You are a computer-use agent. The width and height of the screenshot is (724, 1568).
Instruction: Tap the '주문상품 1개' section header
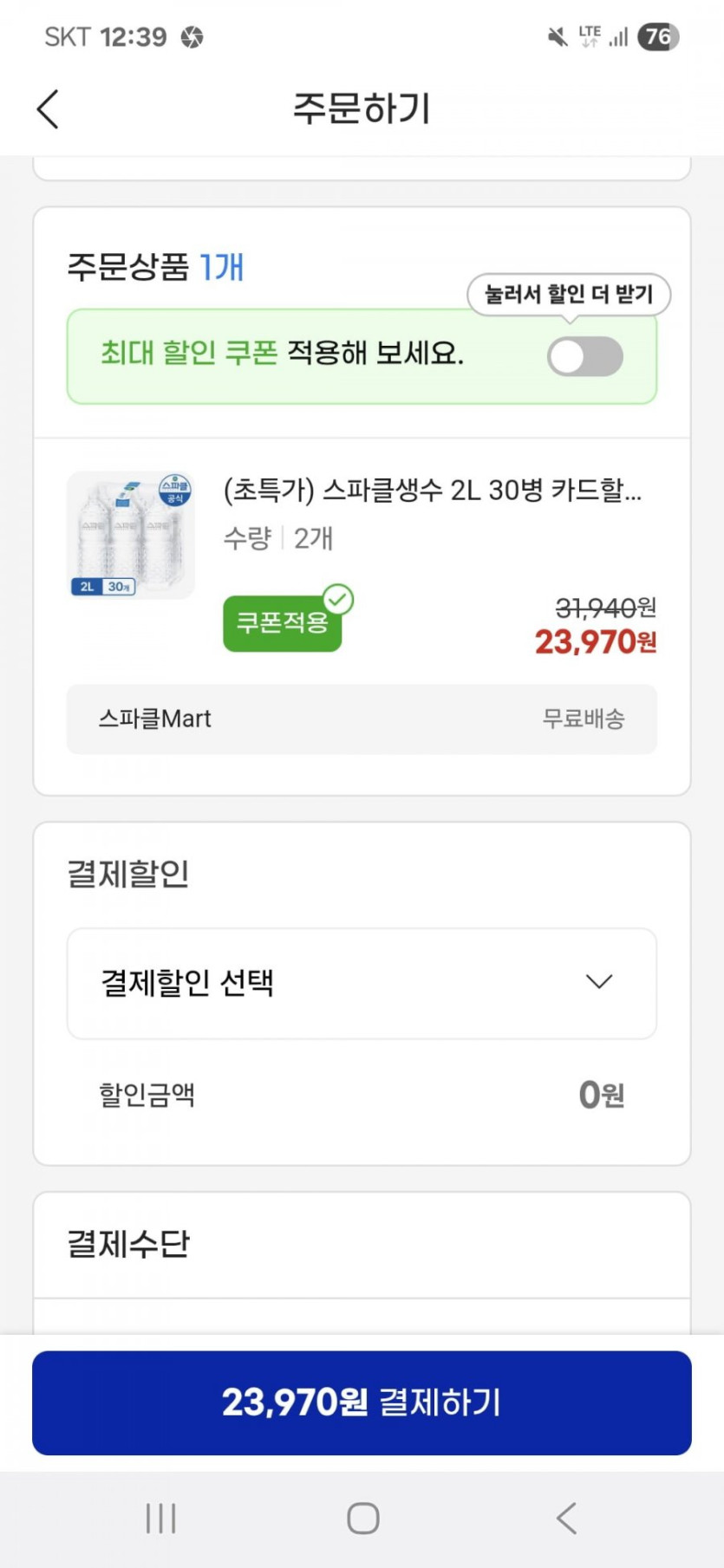(155, 267)
